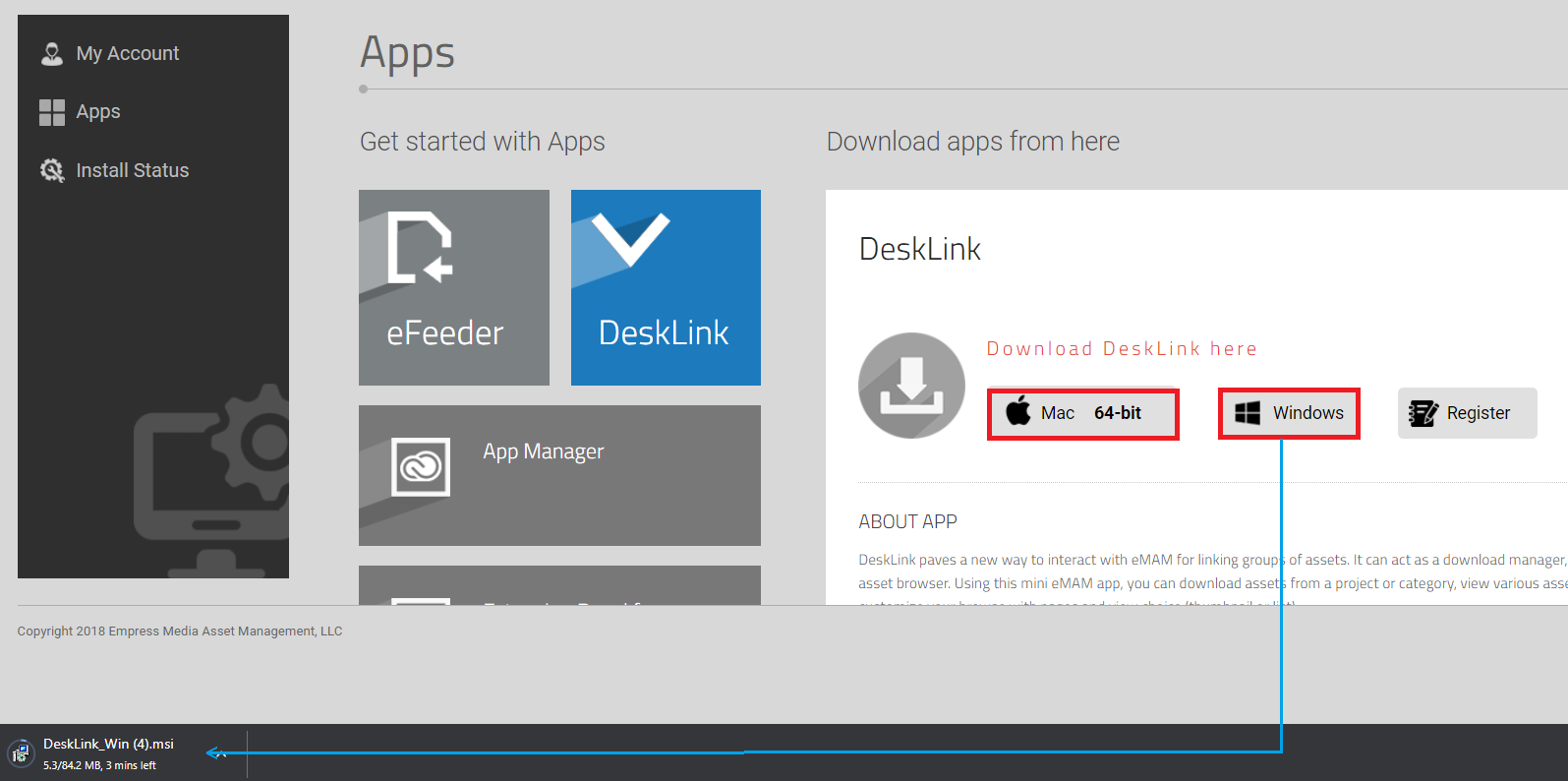
Task: Click the Install Status gear icon
Action: 52,170
